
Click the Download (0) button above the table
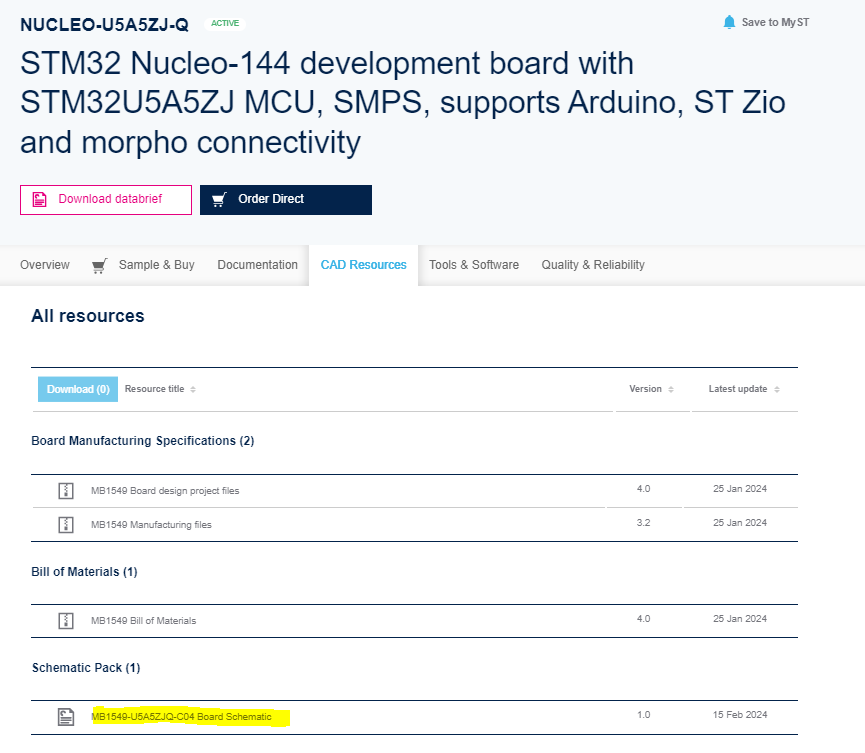pyautogui.click(x=77, y=389)
